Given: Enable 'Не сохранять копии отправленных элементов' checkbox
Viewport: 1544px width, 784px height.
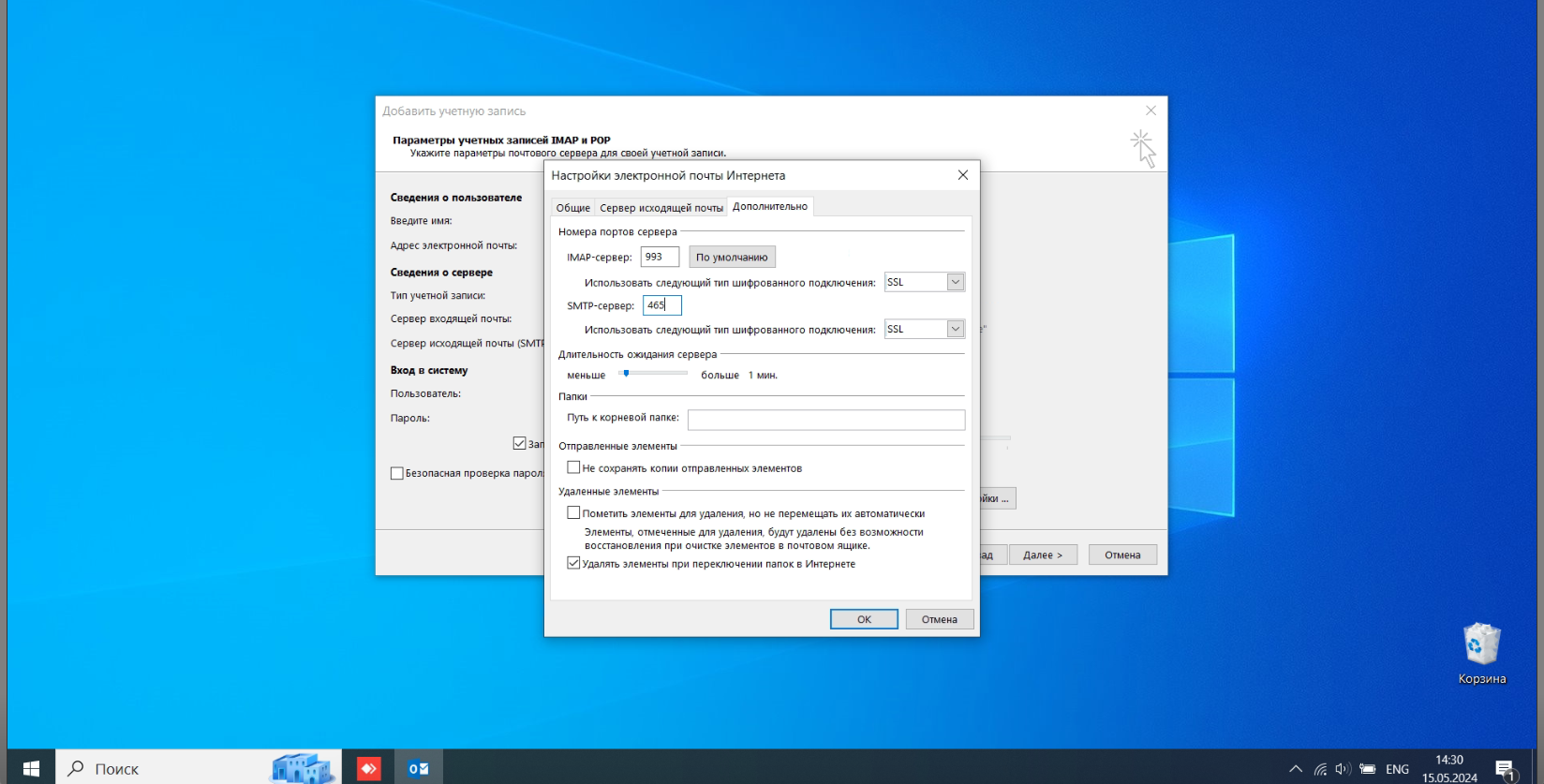Looking at the screenshot, I should tap(573, 466).
